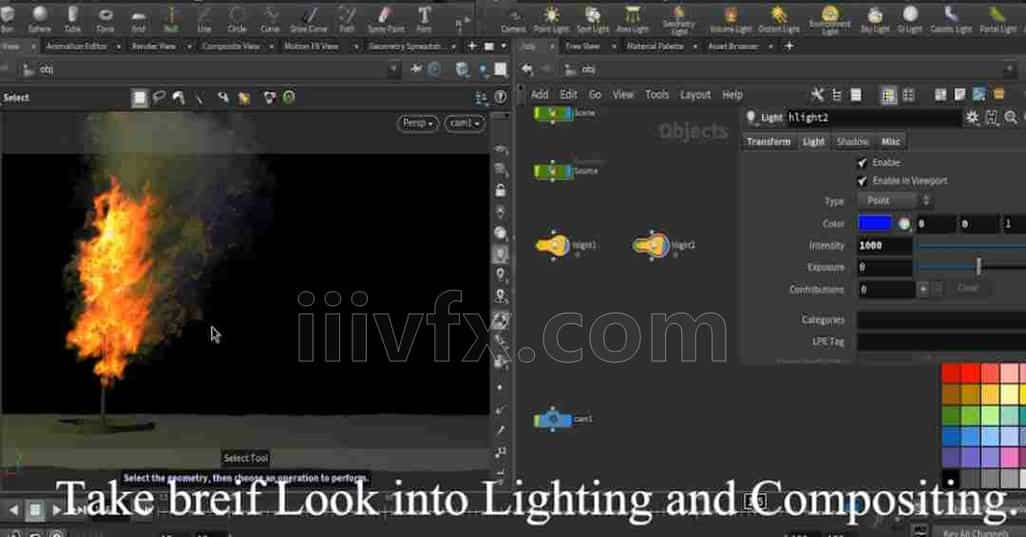
Task: Add a Distant Light from shelf
Action: tap(779, 19)
